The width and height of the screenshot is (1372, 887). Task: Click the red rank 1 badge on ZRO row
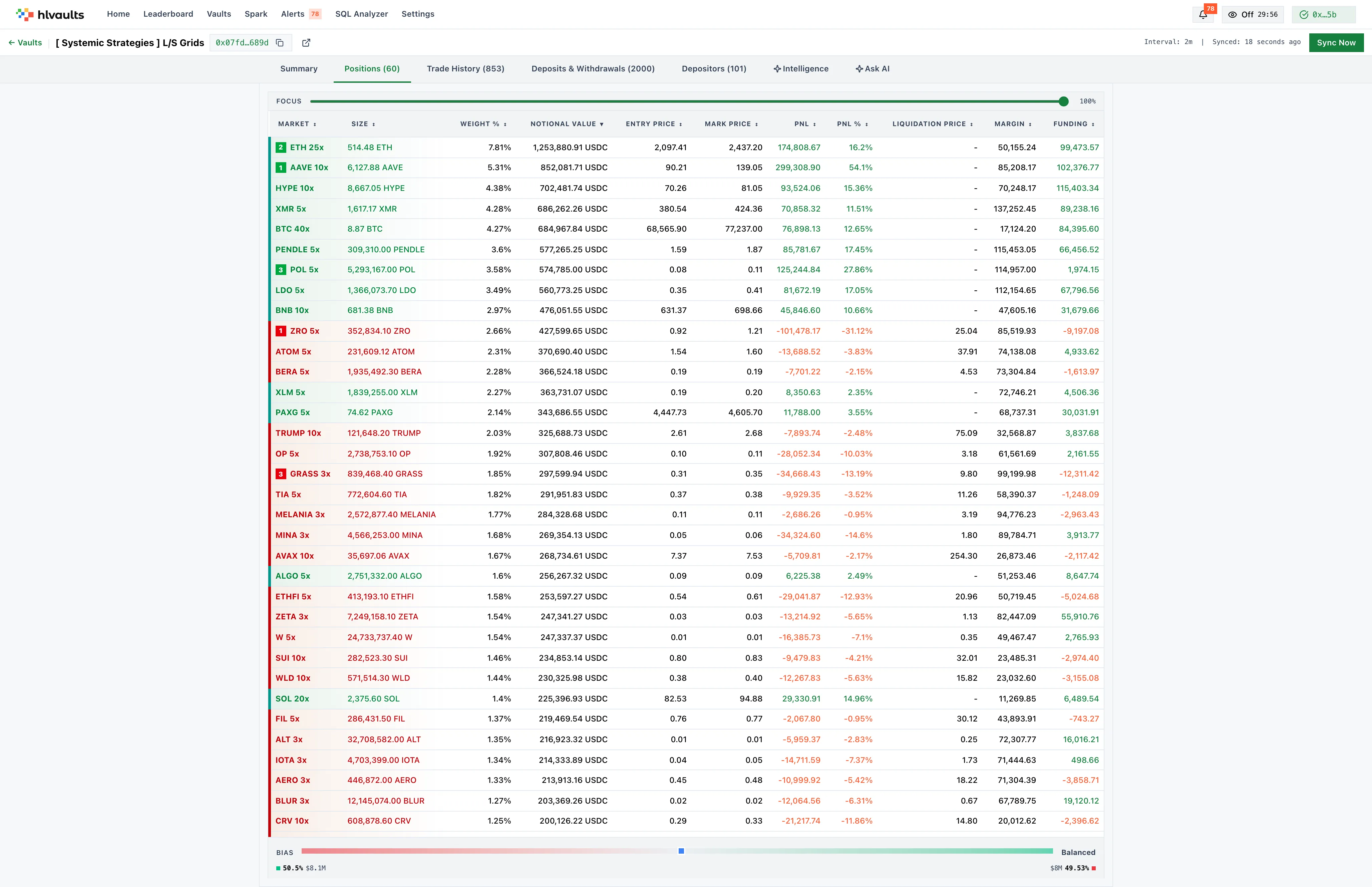point(281,331)
